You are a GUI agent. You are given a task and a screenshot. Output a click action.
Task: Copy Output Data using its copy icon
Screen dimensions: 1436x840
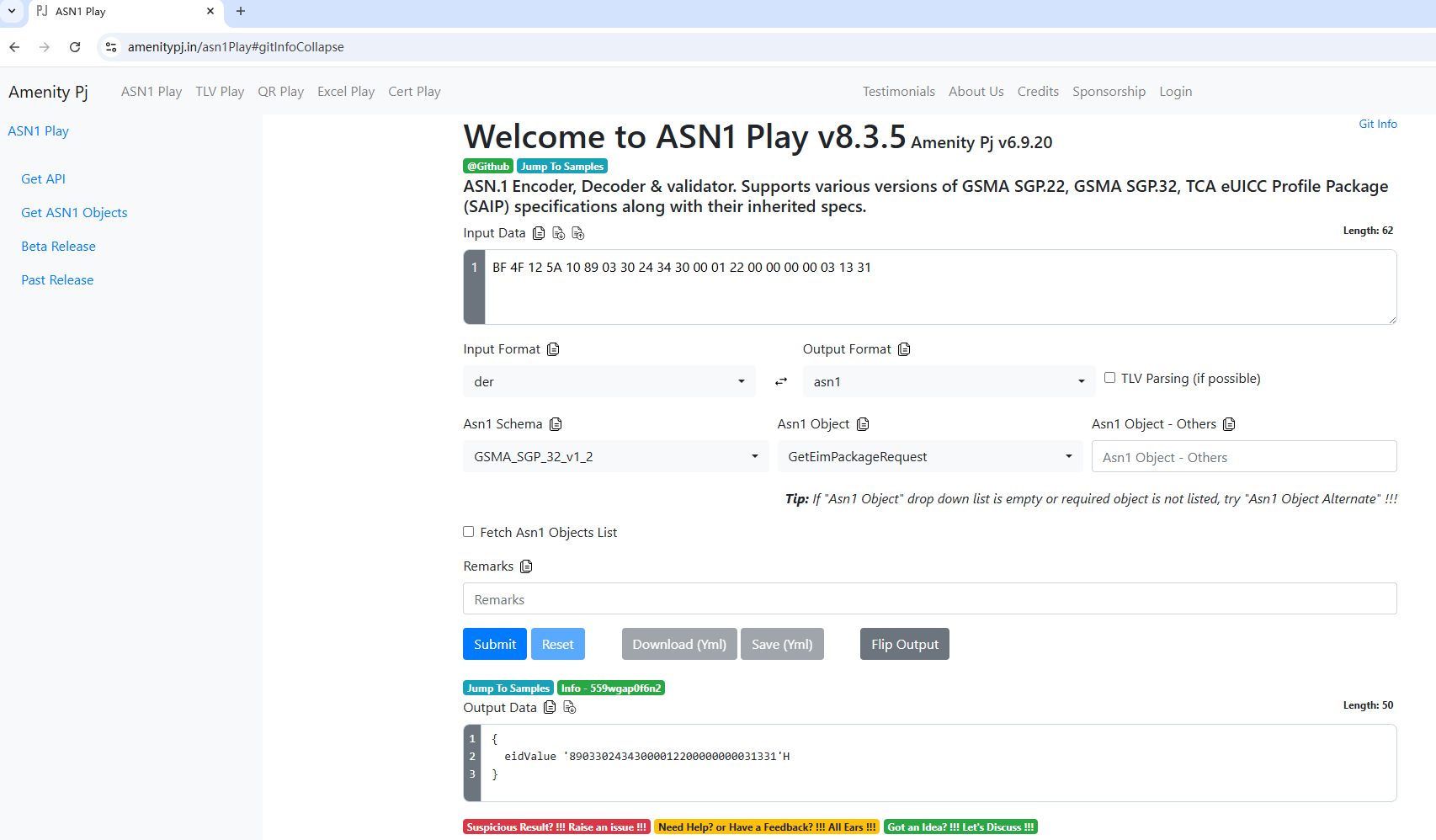pyautogui.click(x=550, y=707)
